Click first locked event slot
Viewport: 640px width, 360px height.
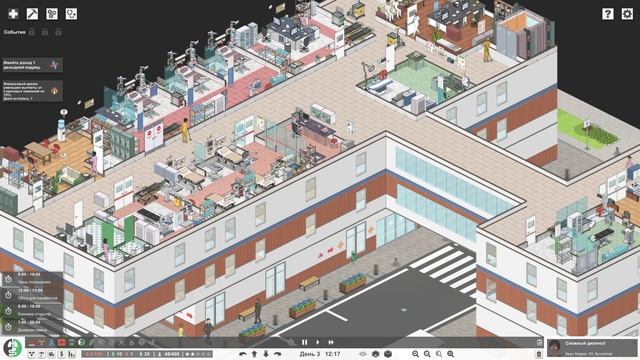(32, 32)
